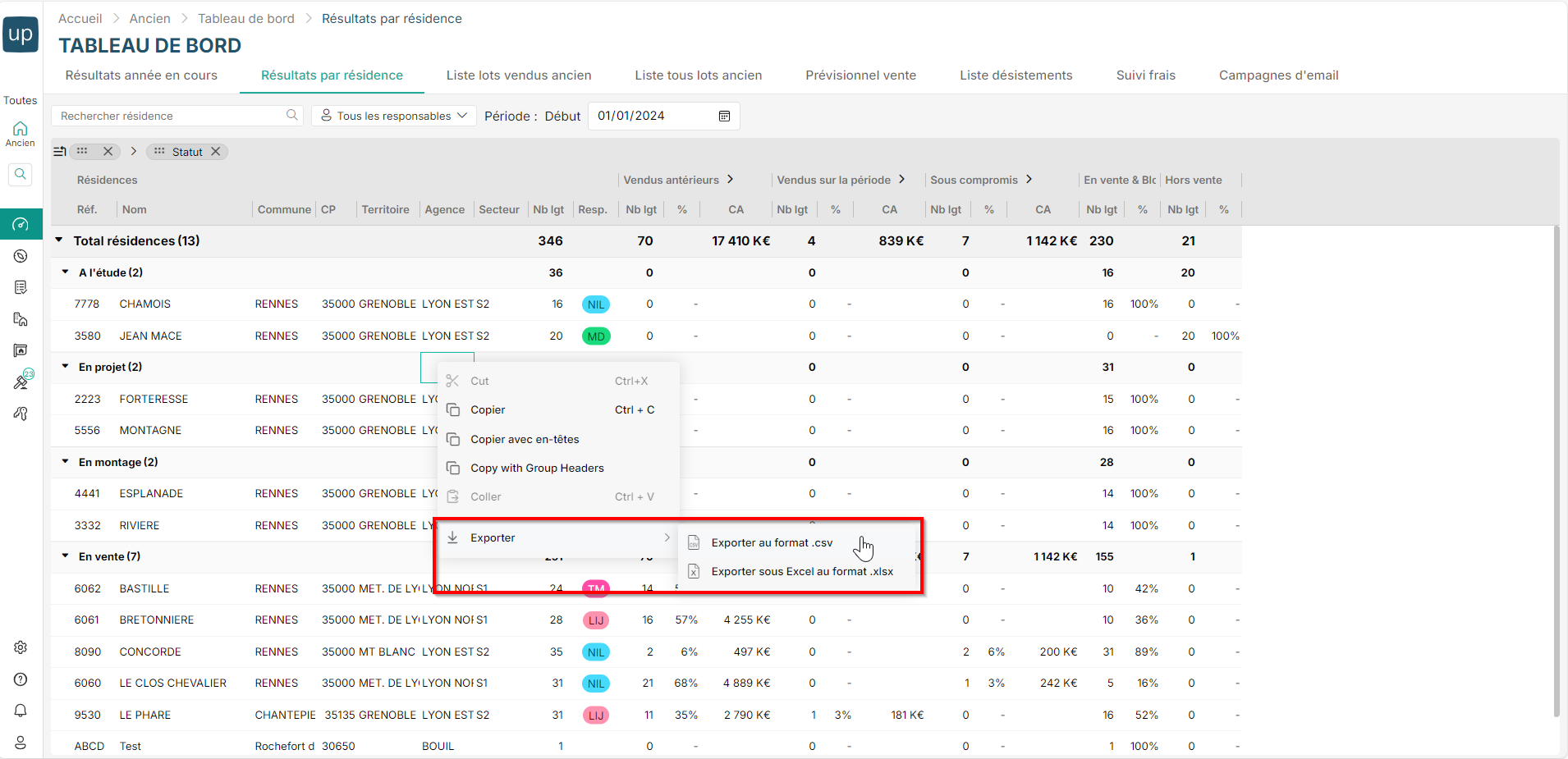This screenshot has height=759, width=1568.
Task: Click the help question mark icon
Action: [x=21, y=679]
